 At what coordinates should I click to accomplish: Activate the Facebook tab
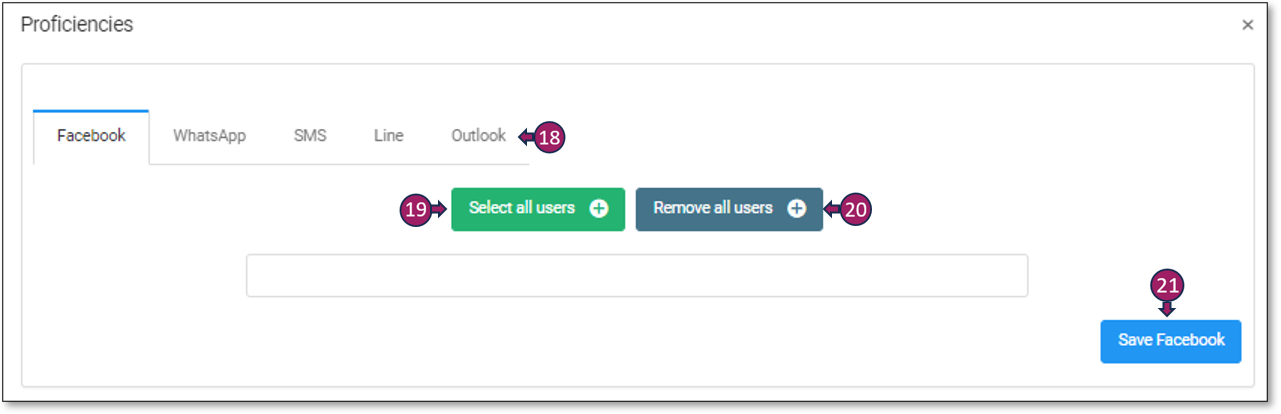click(91, 136)
